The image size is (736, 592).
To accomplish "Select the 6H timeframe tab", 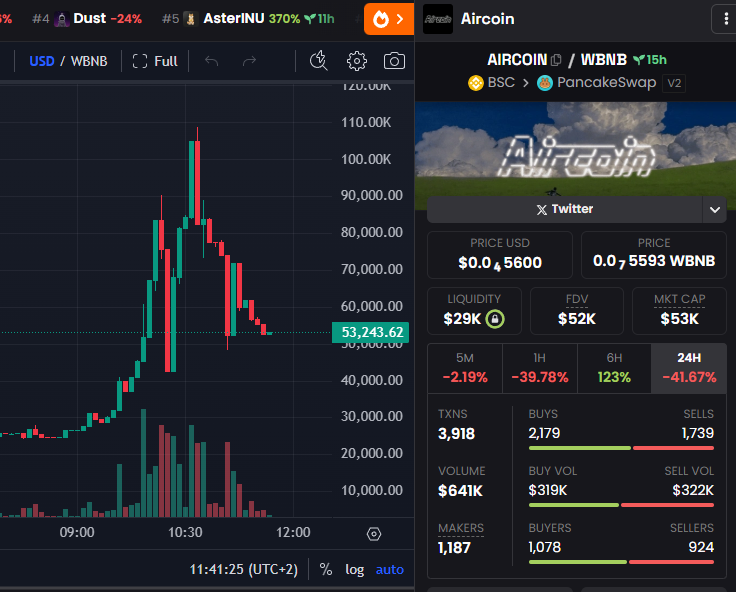I will click(614, 368).
